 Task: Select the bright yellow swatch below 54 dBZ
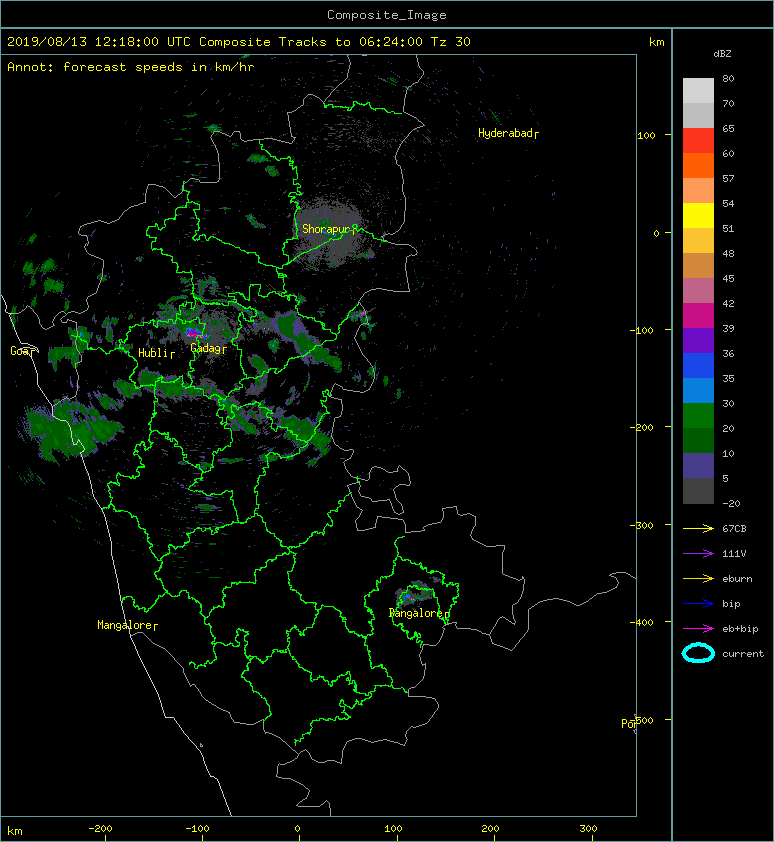(x=698, y=216)
